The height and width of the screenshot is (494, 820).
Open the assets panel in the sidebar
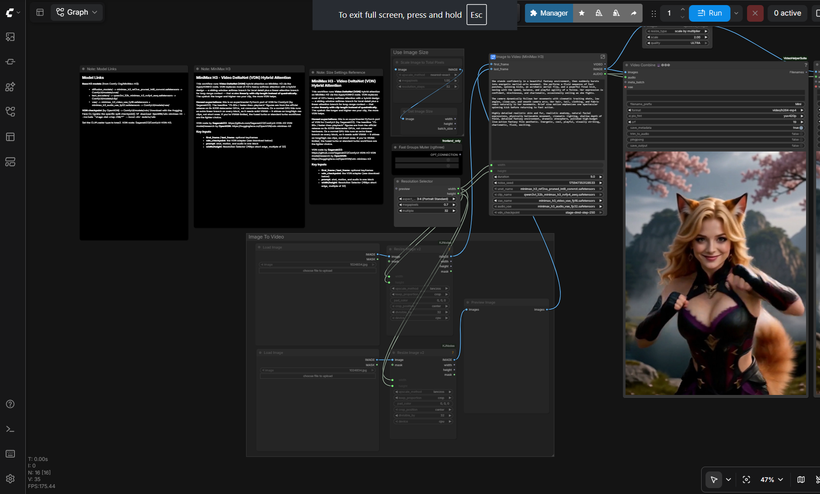click(10, 37)
